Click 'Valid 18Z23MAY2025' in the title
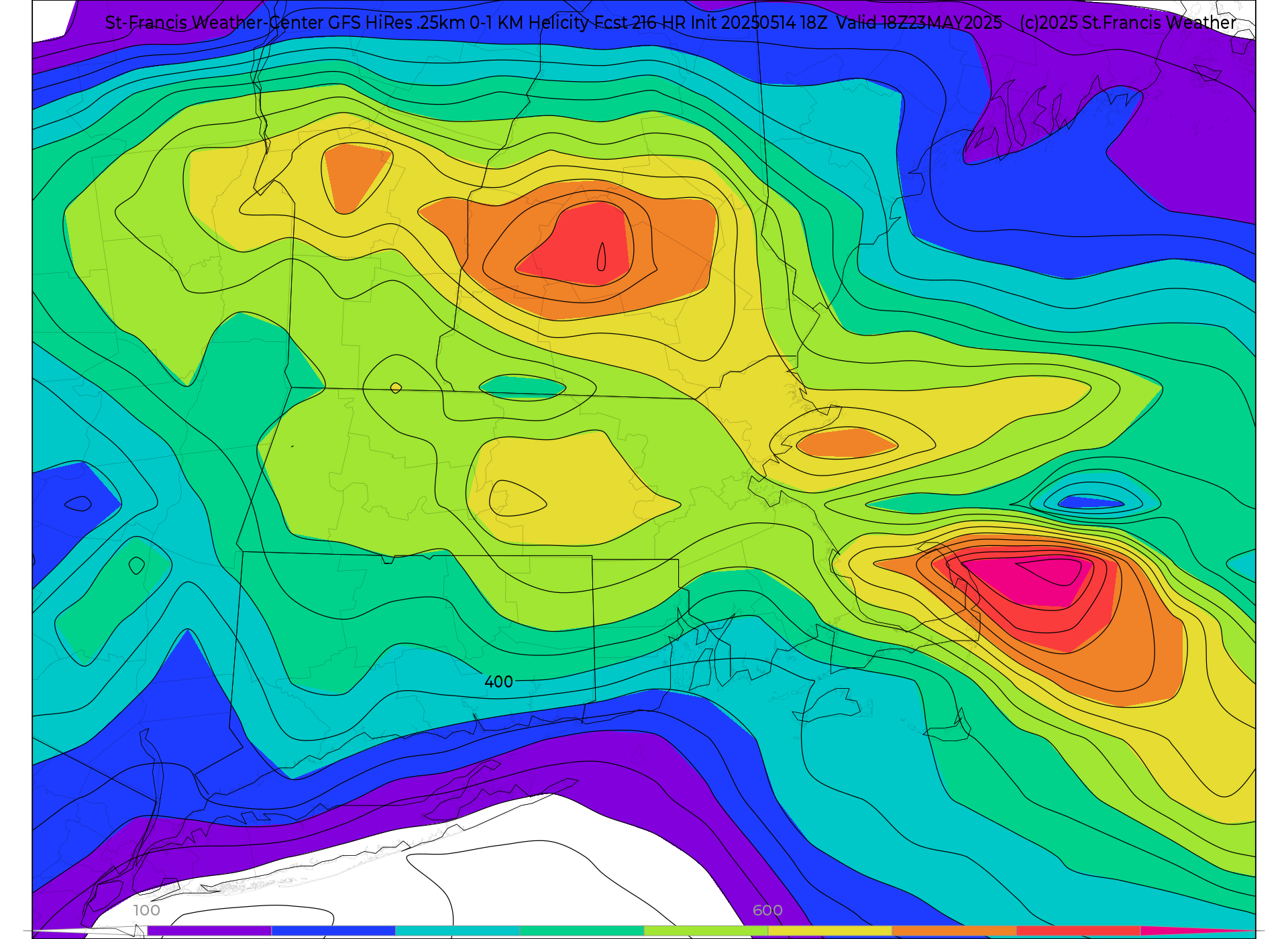The width and height of the screenshot is (1288, 939). point(919,23)
